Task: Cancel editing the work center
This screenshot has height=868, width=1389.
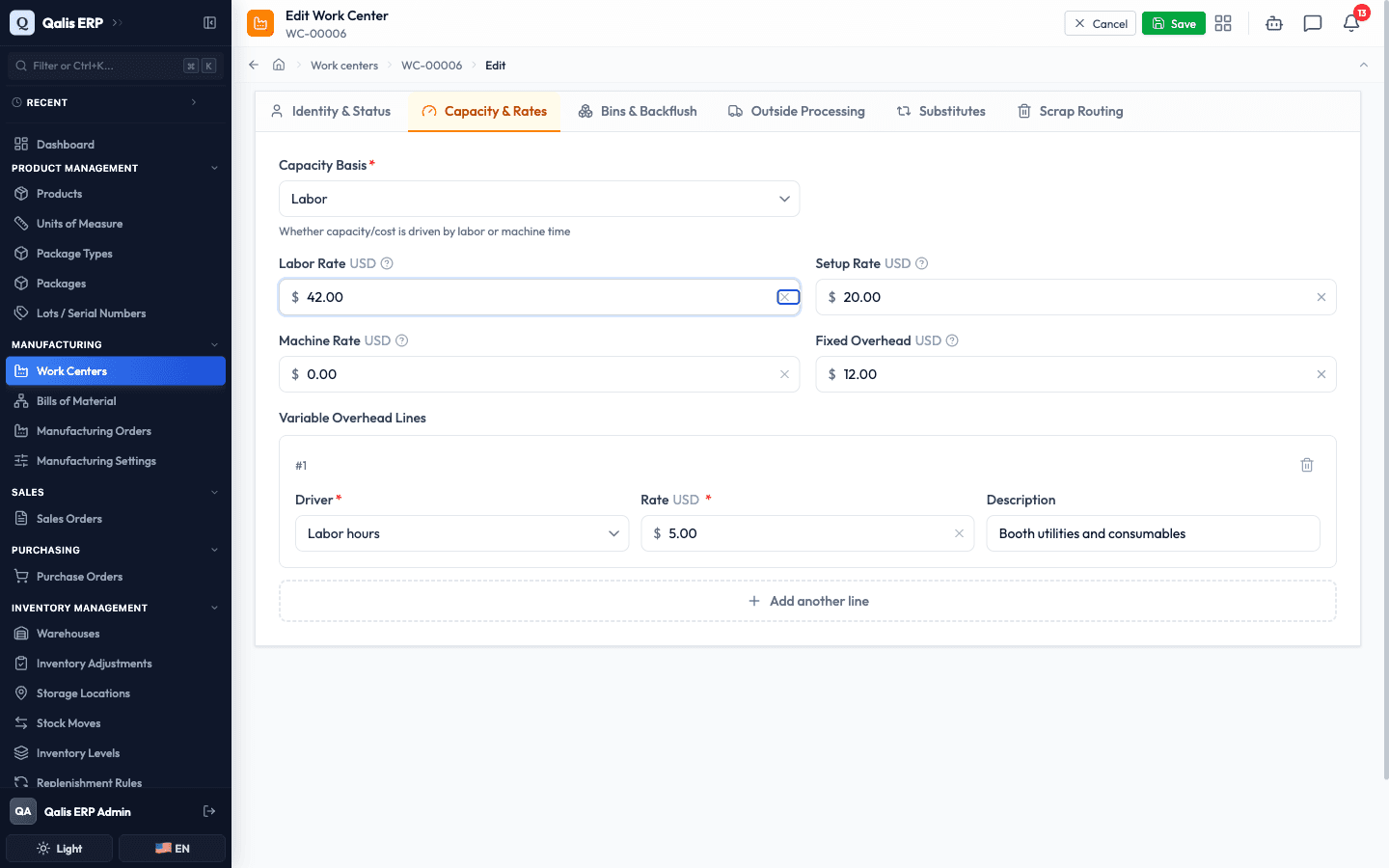Action: pyautogui.click(x=1101, y=23)
